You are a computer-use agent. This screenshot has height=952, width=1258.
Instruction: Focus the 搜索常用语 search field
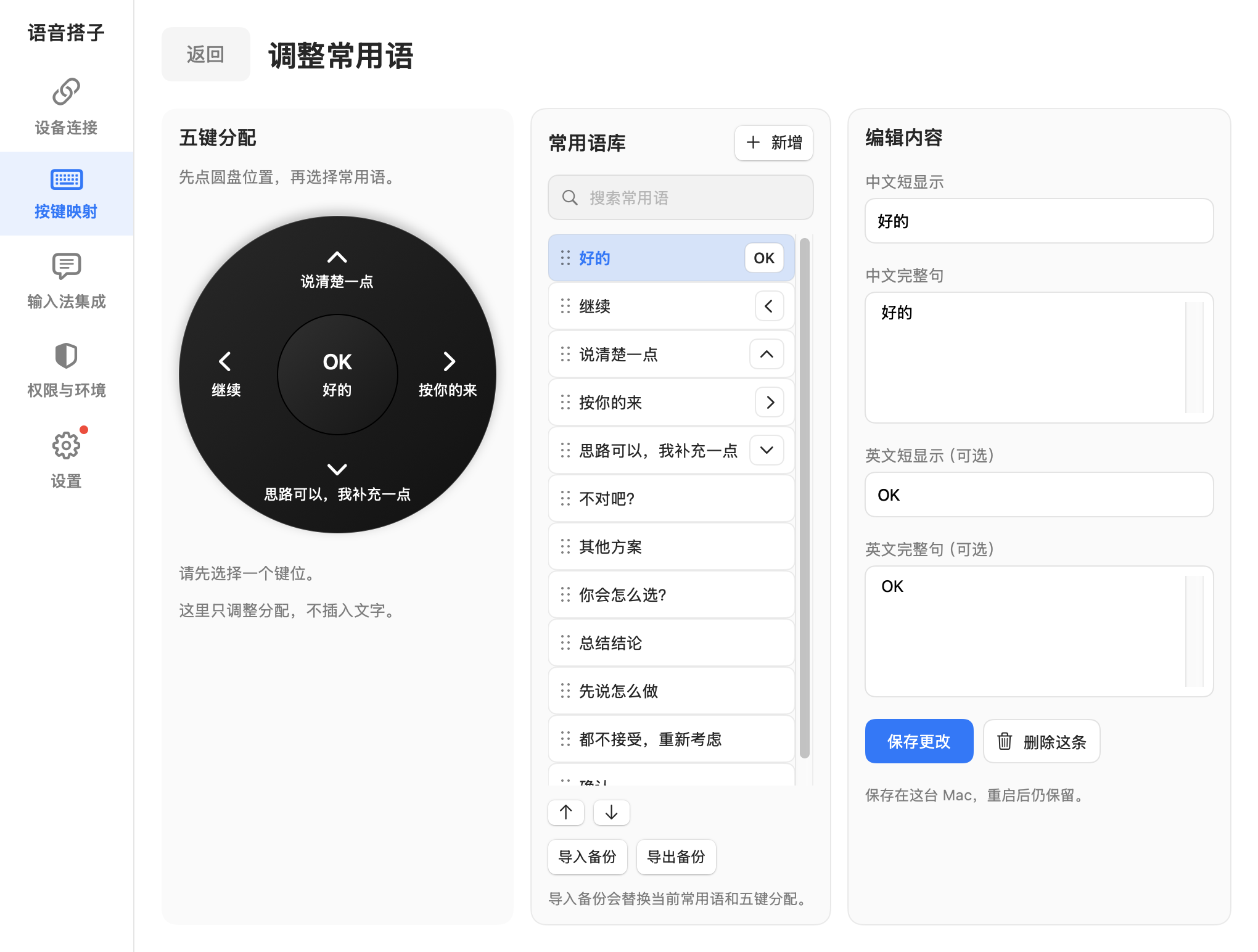pyautogui.click(x=681, y=197)
